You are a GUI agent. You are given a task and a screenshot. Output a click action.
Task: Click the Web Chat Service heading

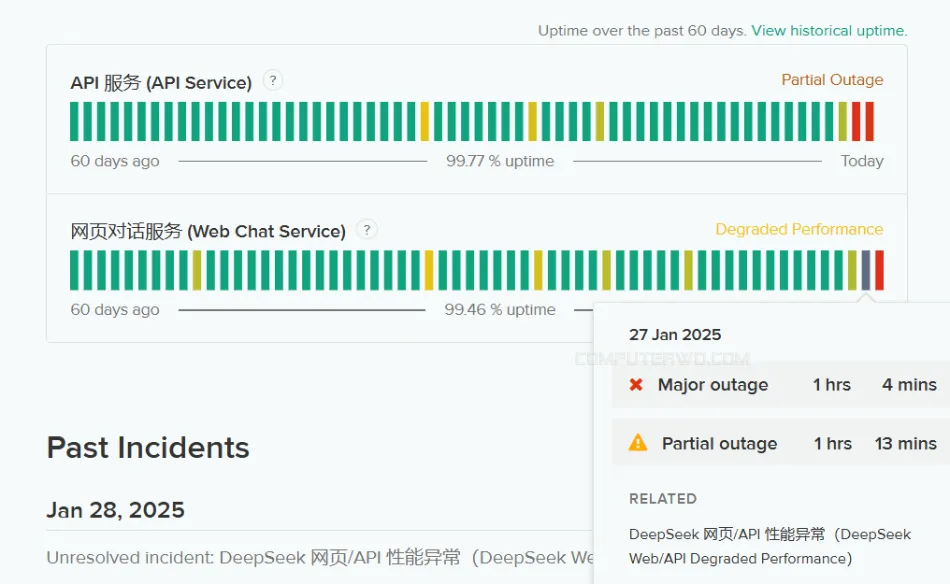208,231
